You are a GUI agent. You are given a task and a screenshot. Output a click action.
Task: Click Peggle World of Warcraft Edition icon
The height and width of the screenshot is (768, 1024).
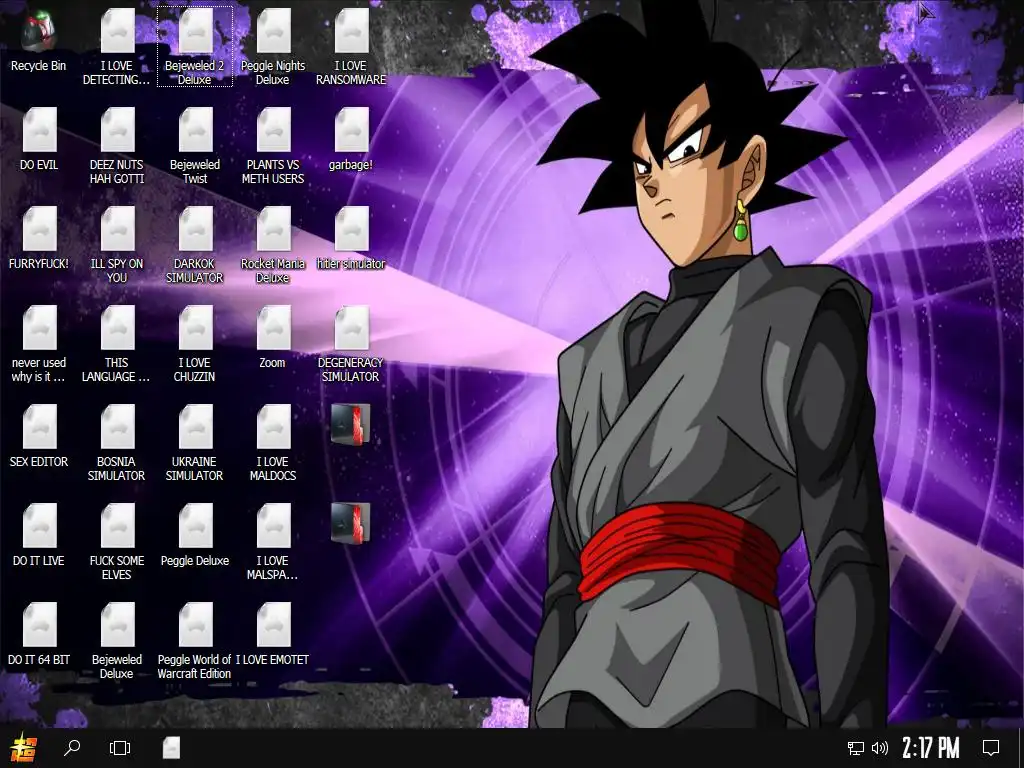(x=195, y=641)
